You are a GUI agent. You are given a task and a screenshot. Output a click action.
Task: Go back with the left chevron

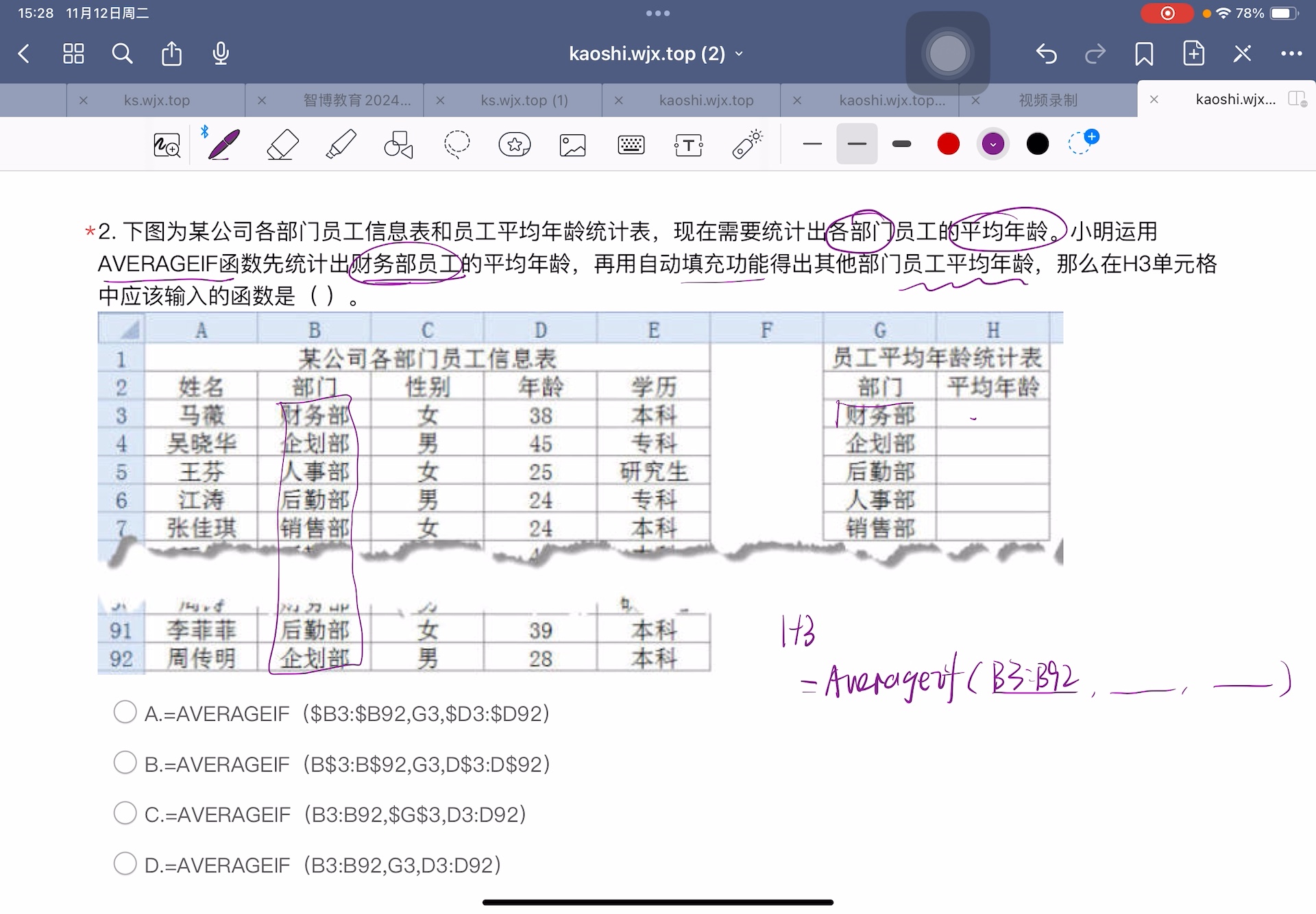point(24,53)
